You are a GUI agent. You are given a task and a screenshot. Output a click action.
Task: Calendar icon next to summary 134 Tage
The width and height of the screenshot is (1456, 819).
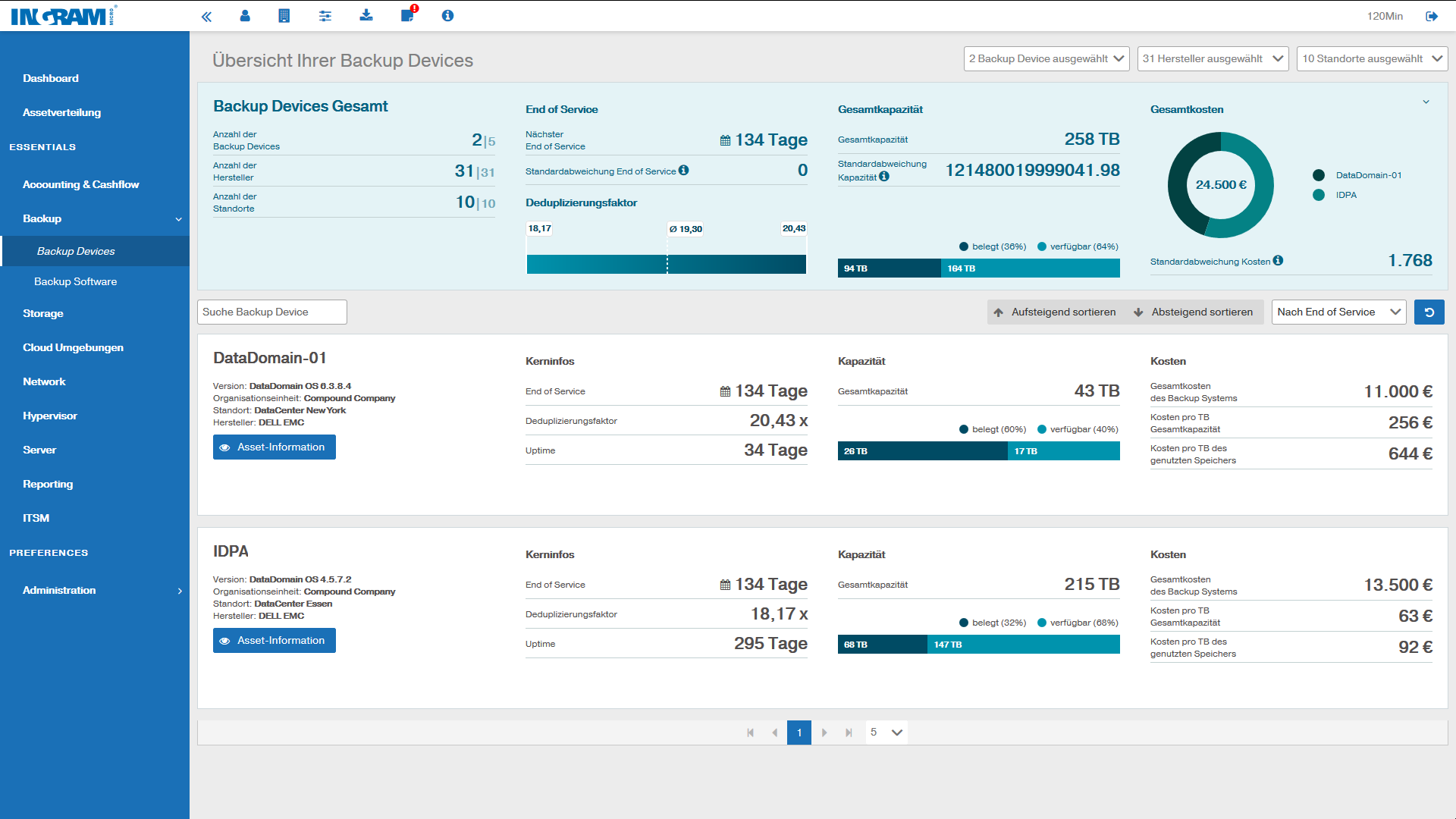pos(726,140)
